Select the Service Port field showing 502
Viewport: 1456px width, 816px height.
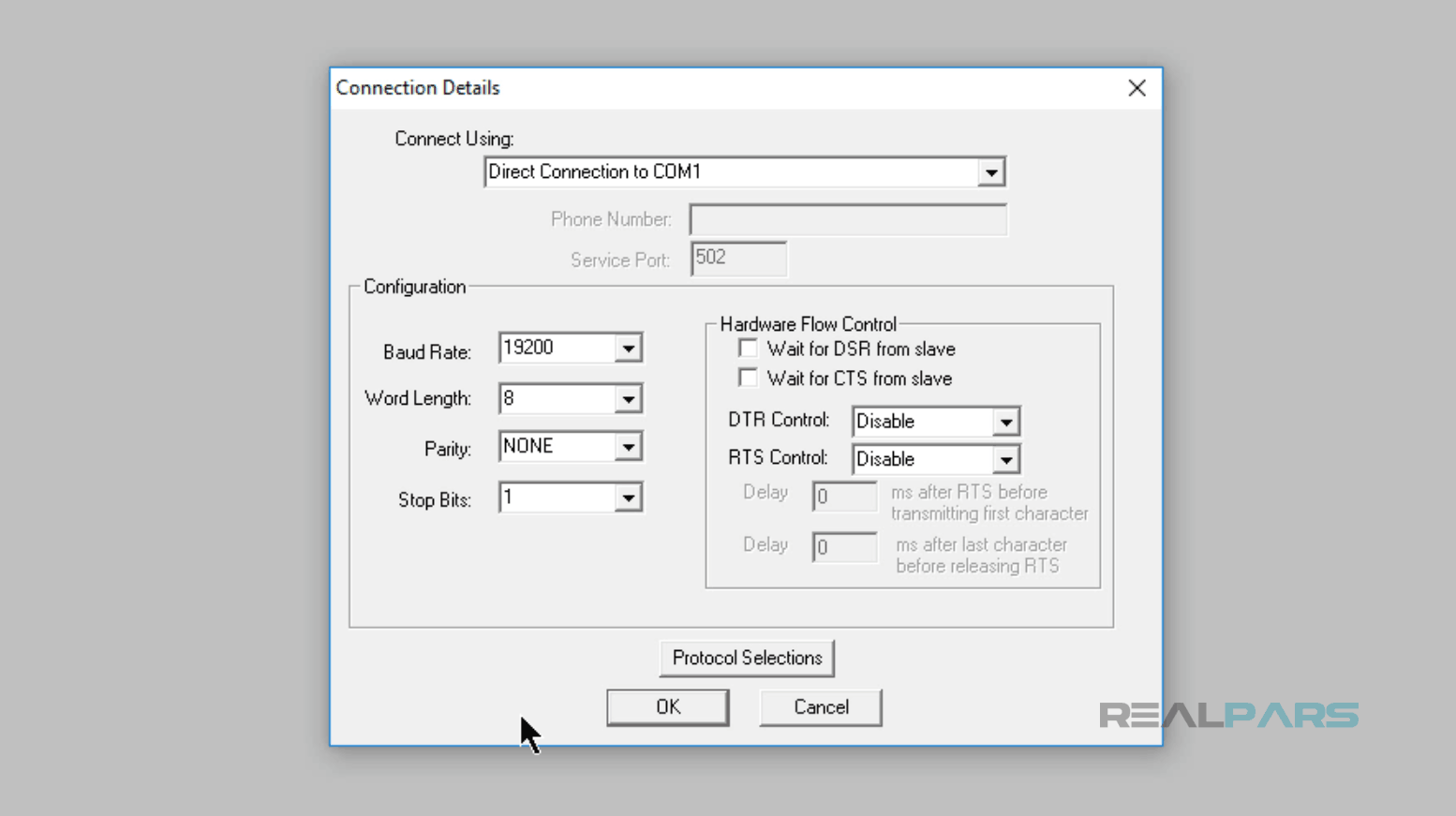[x=737, y=259]
